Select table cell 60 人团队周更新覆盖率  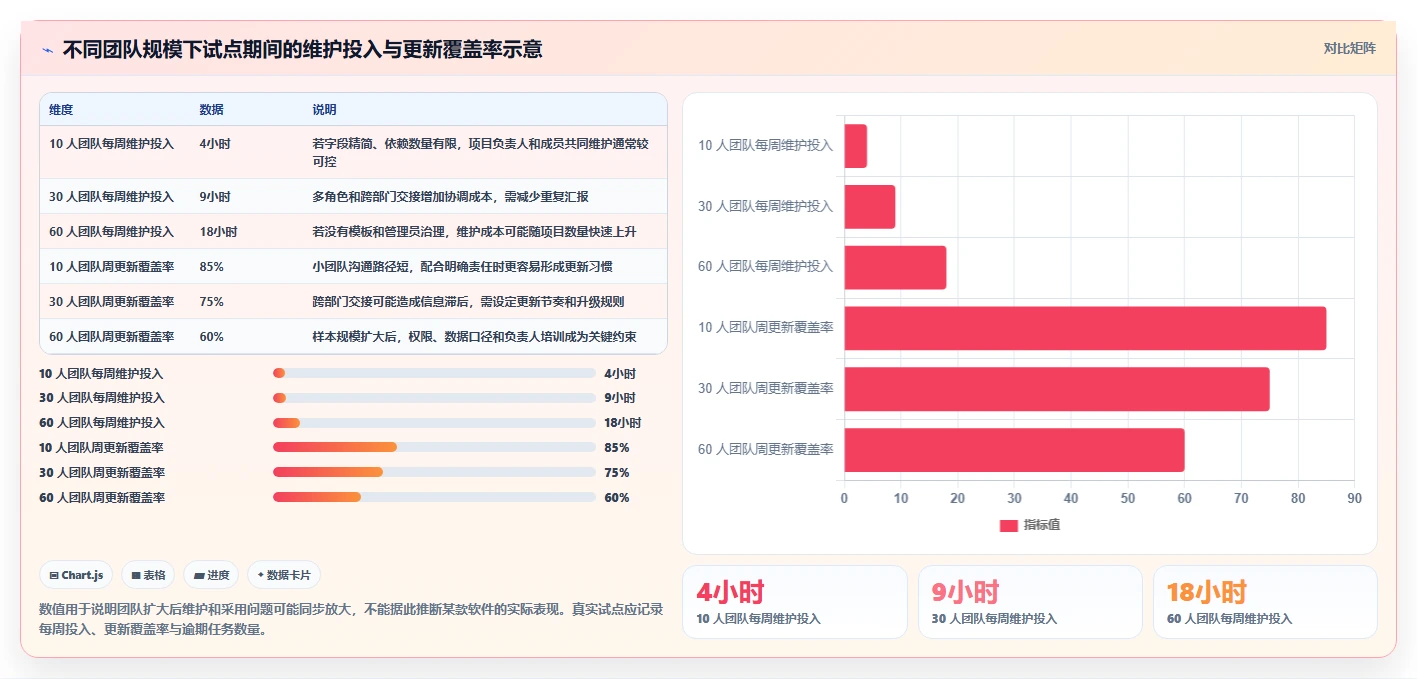pyautogui.click(x=111, y=337)
